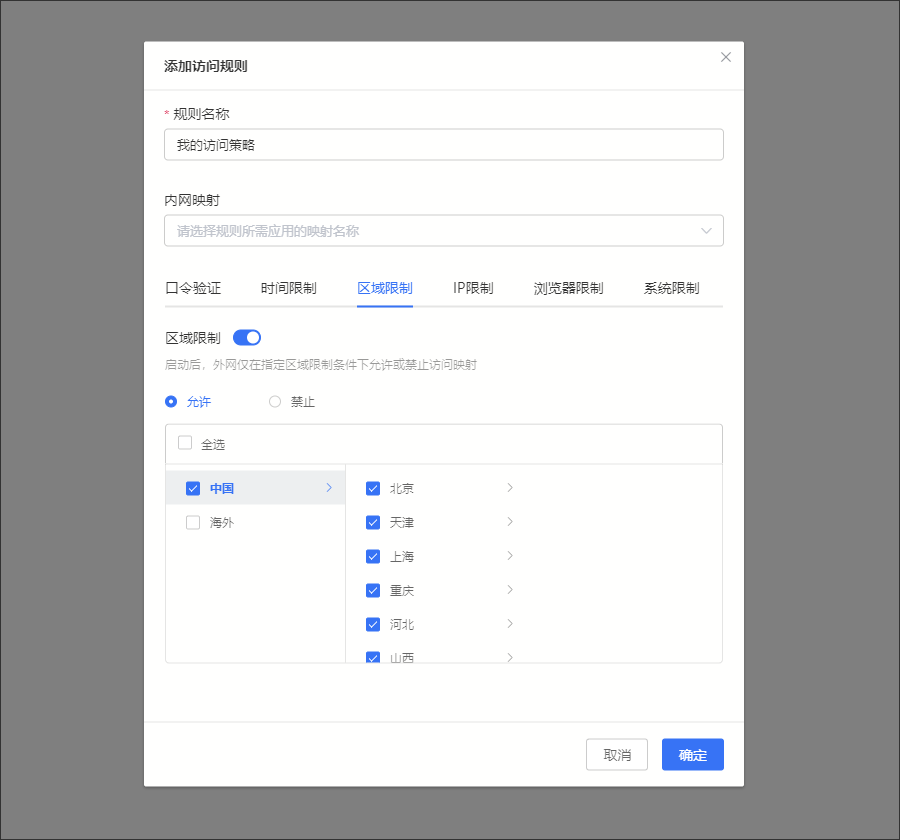Viewport: 900px width, 840px height.
Task: Expand 河北 sub-regions chevron
Action: [510, 624]
